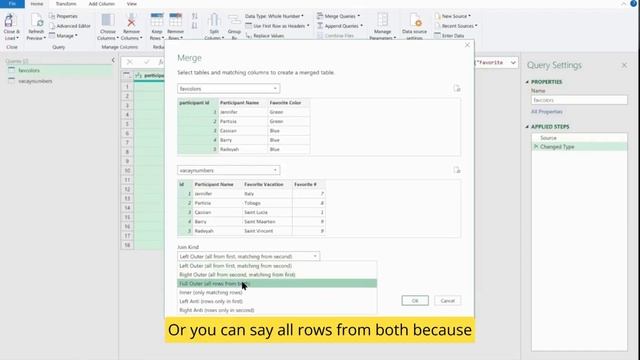Collapse the APPLIED STEPS section
Image resolution: width=640 pixels, height=360 pixels.
click(527, 127)
